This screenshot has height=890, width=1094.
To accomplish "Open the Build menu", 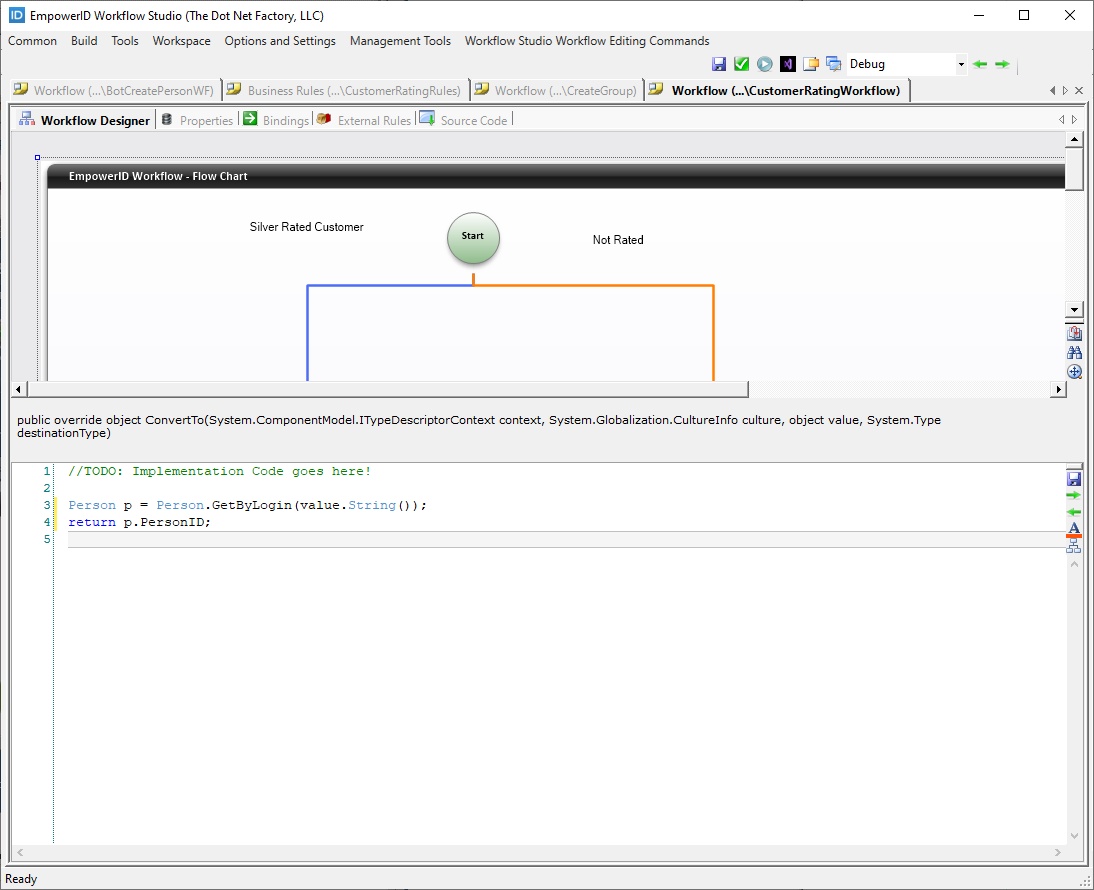I will tap(84, 41).
